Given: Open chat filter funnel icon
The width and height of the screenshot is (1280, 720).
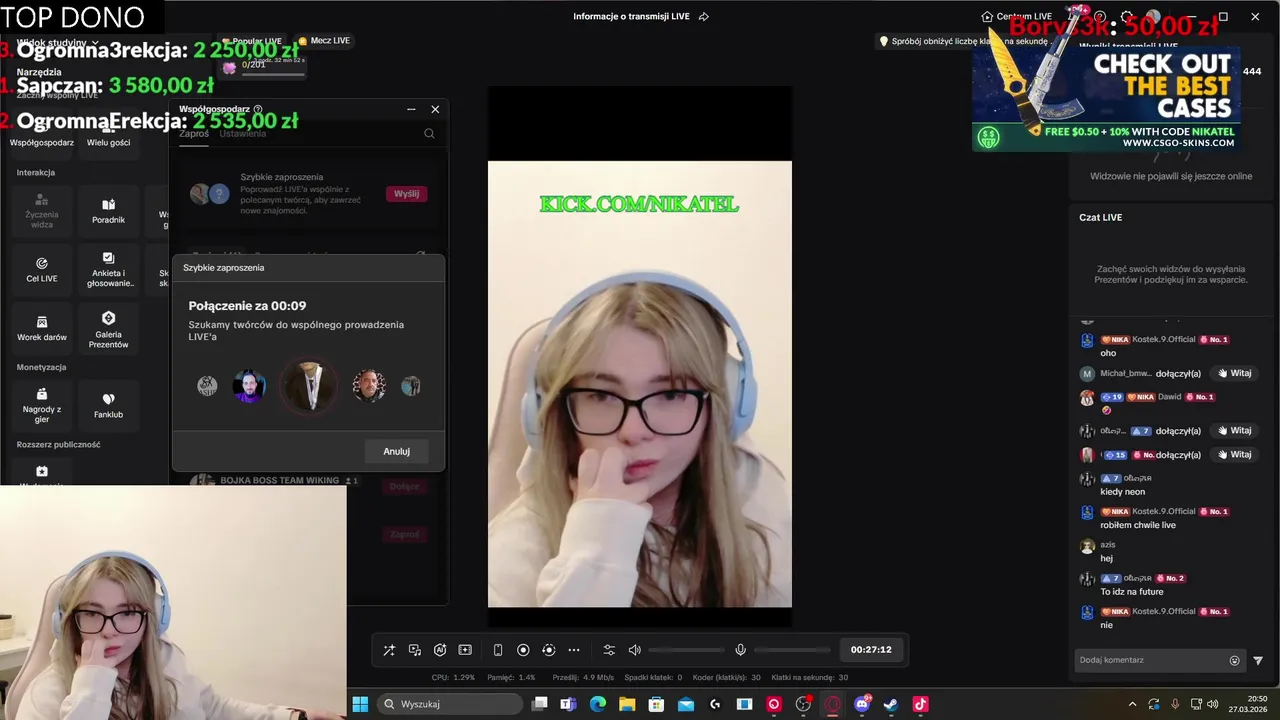Looking at the screenshot, I should (1258, 660).
